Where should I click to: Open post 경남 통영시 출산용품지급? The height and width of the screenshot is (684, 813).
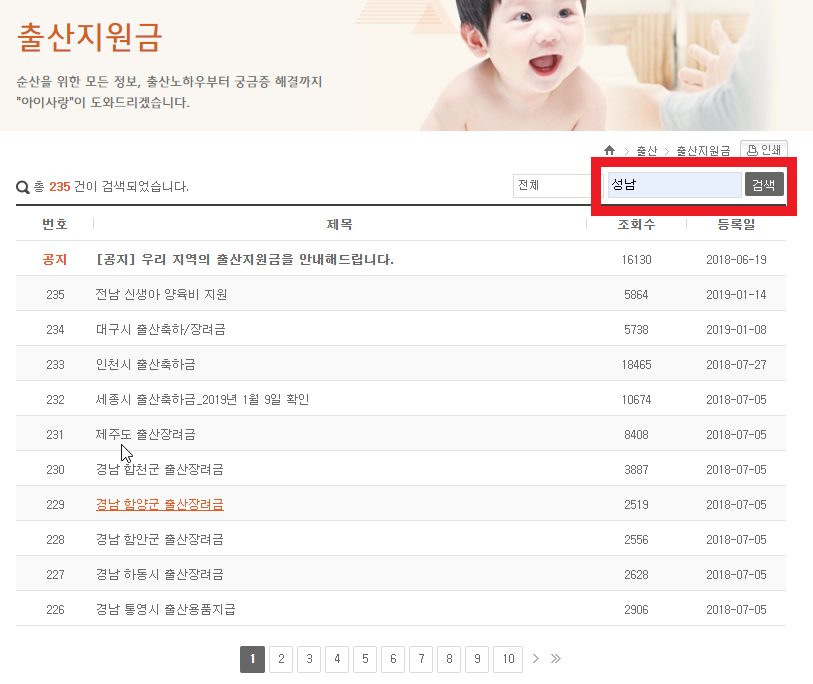165,610
